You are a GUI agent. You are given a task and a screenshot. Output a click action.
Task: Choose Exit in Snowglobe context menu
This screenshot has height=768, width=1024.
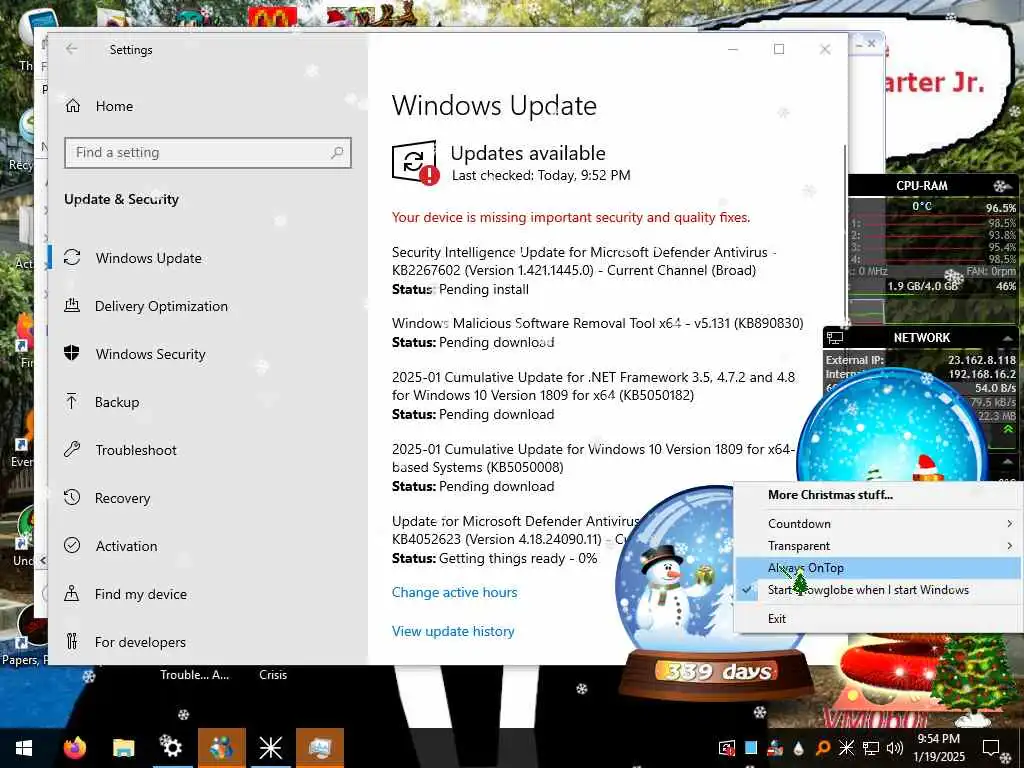[x=876, y=619]
